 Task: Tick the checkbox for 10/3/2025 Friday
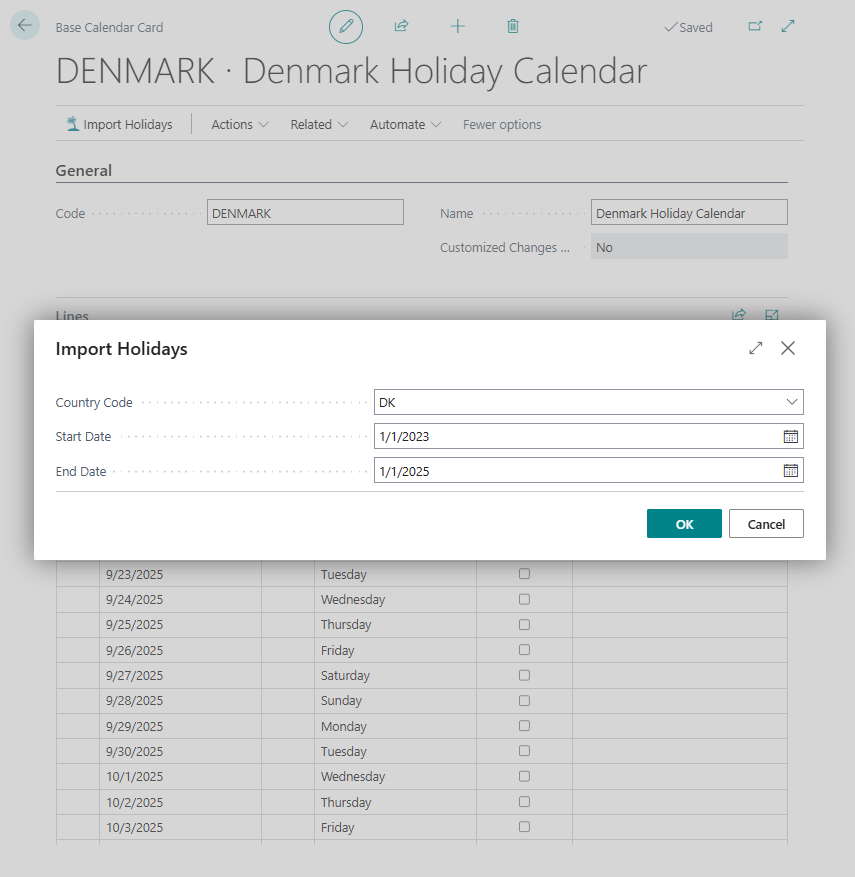524,827
